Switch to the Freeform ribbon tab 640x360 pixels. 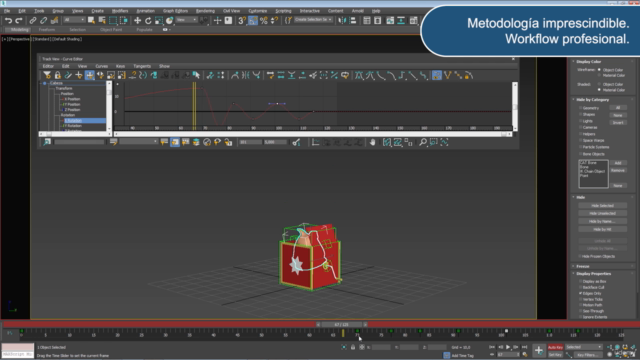tap(47, 29)
